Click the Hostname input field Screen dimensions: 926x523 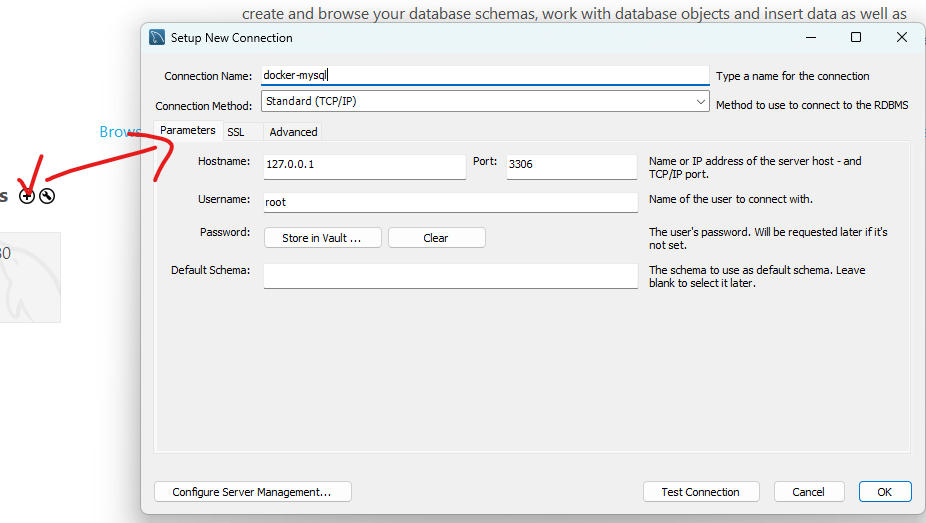364,166
